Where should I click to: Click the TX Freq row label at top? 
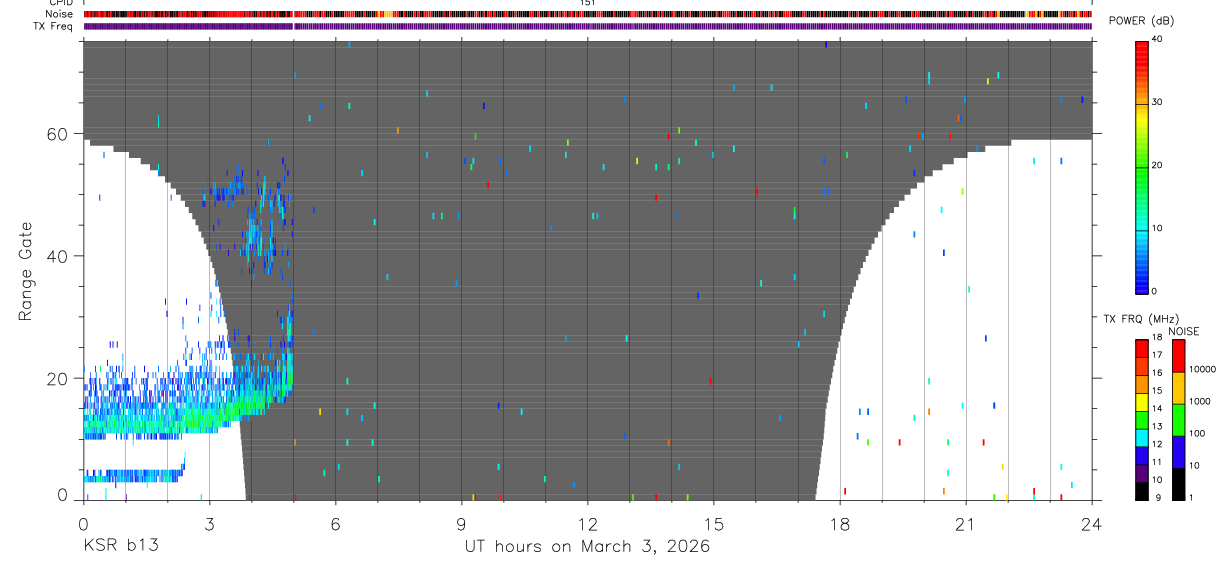coord(53,26)
